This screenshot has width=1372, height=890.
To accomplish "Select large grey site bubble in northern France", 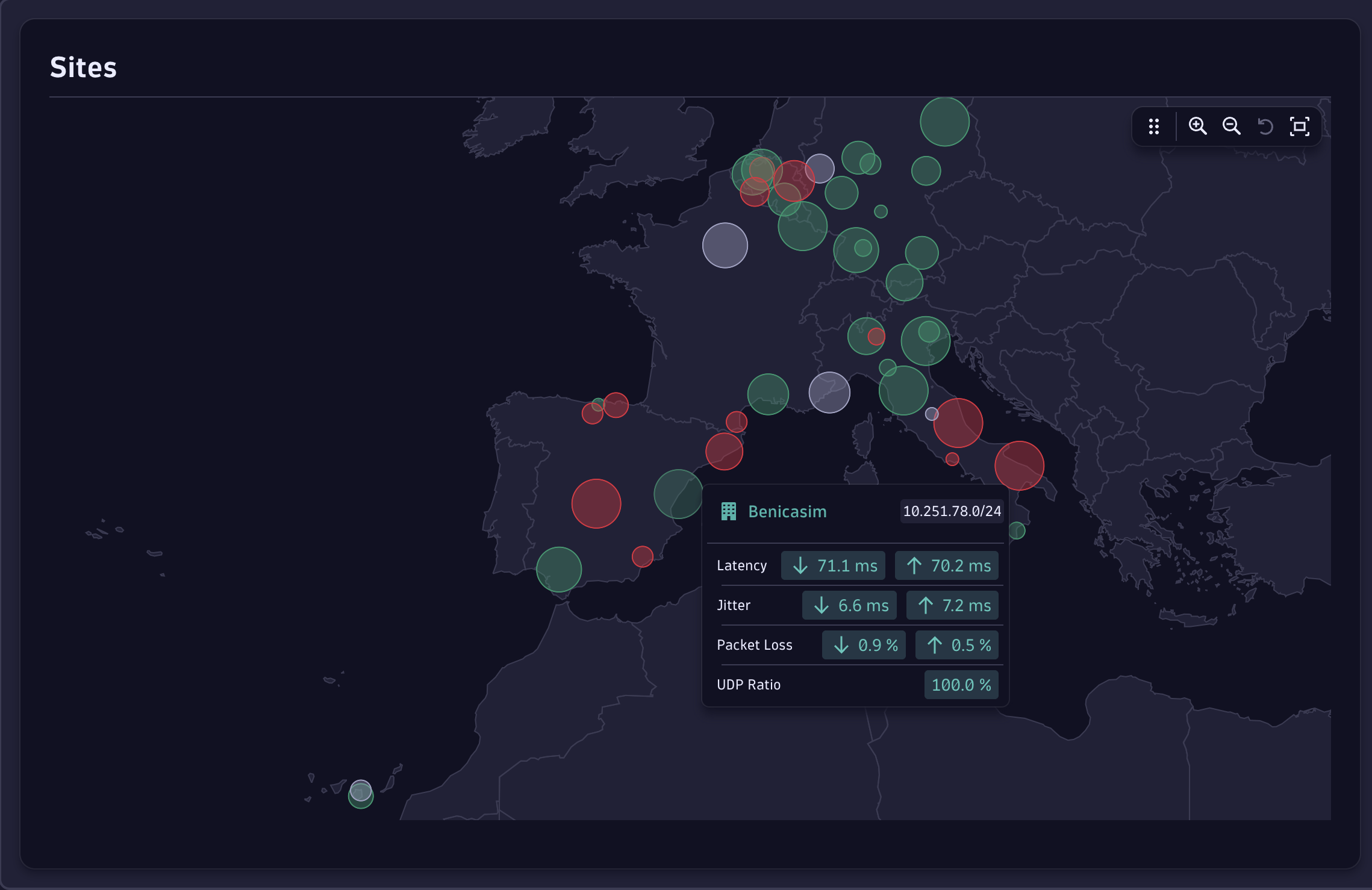I will (725, 245).
